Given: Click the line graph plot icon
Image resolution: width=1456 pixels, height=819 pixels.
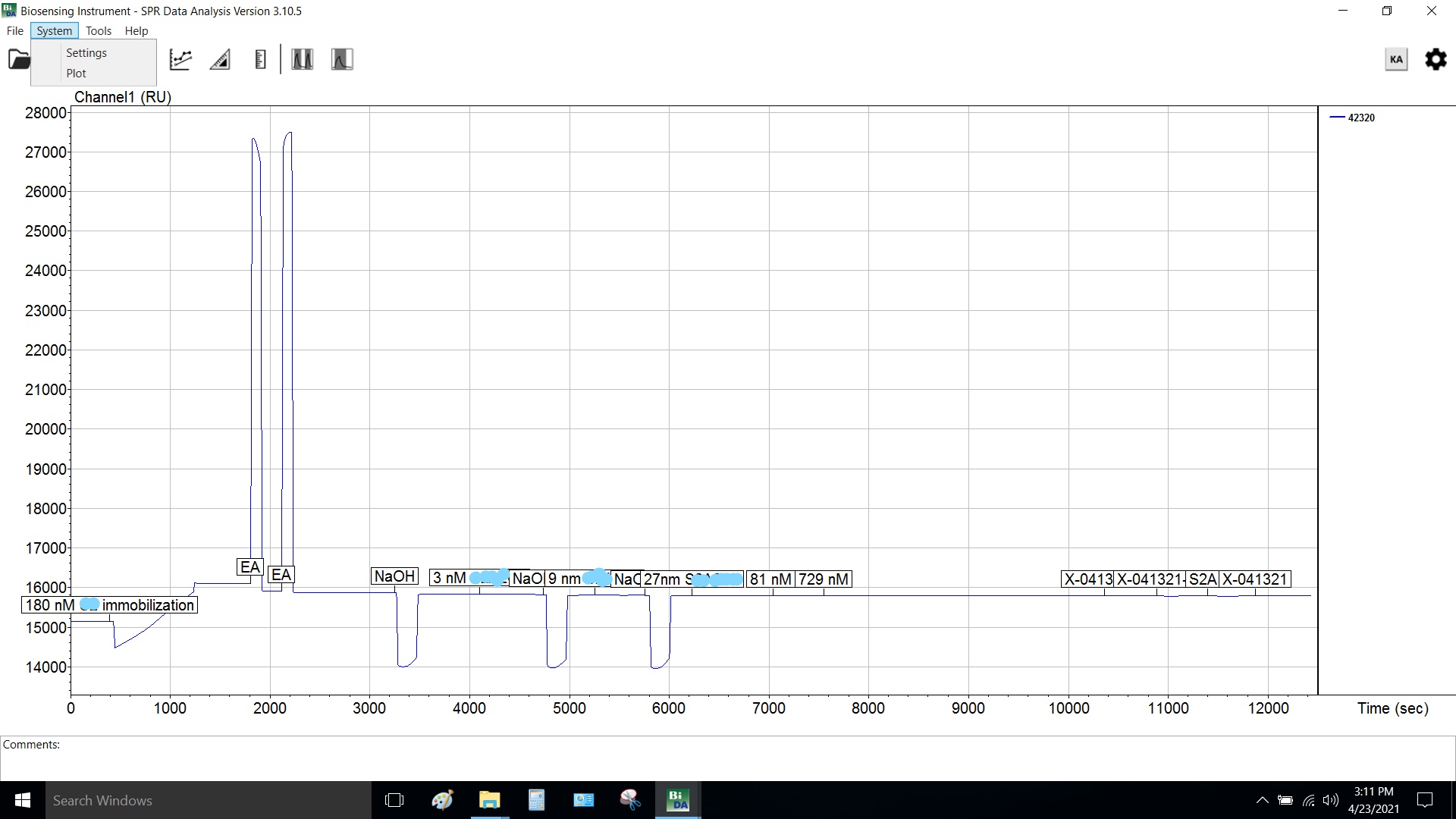Looking at the screenshot, I should 180,59.
